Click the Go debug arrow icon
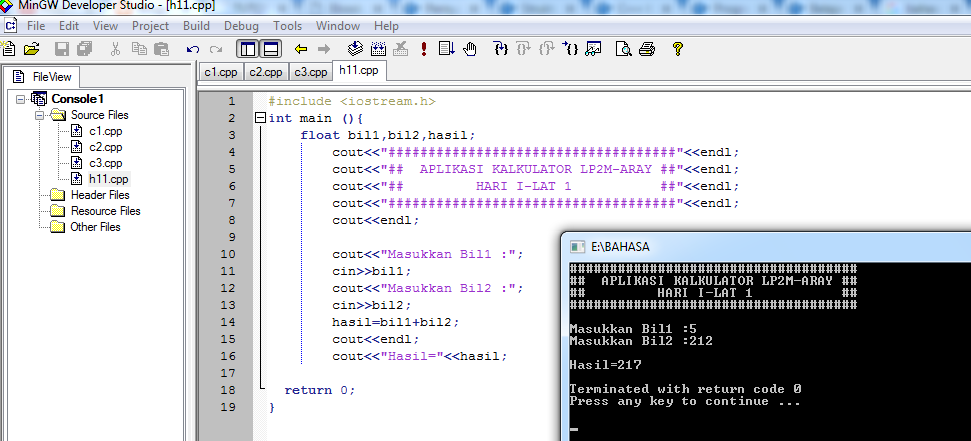Viewport: 971px width, 441px height. click(446, 49)
